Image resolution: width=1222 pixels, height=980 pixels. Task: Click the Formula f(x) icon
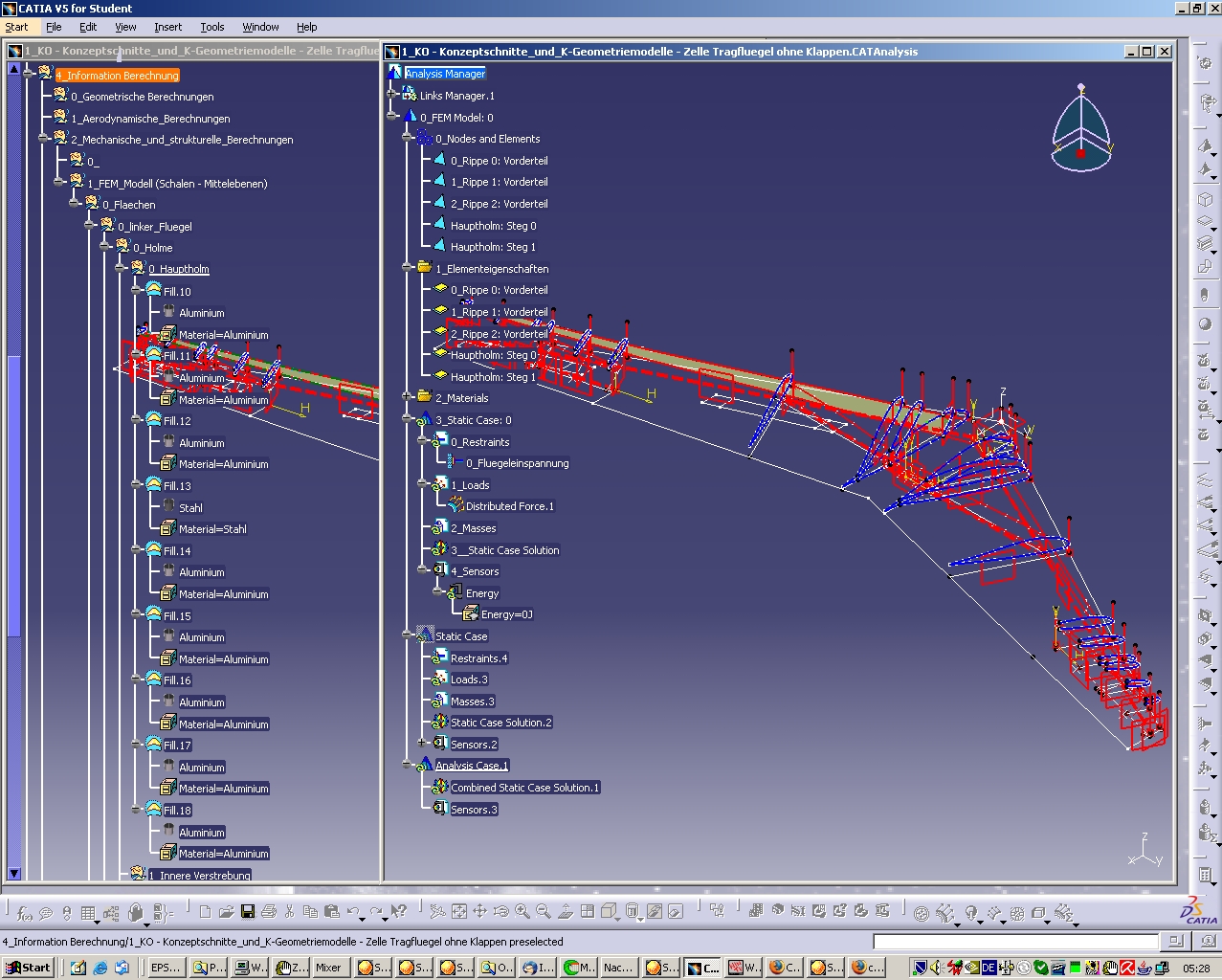(x=24, y=913)
